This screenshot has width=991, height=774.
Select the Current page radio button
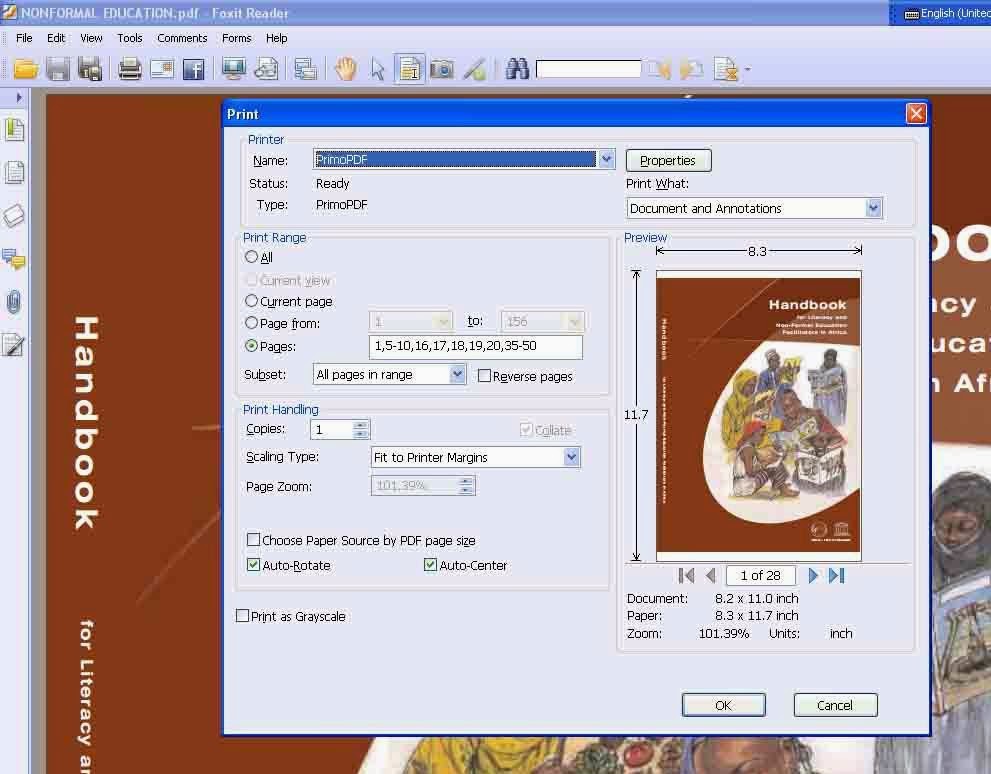point(252,301)
